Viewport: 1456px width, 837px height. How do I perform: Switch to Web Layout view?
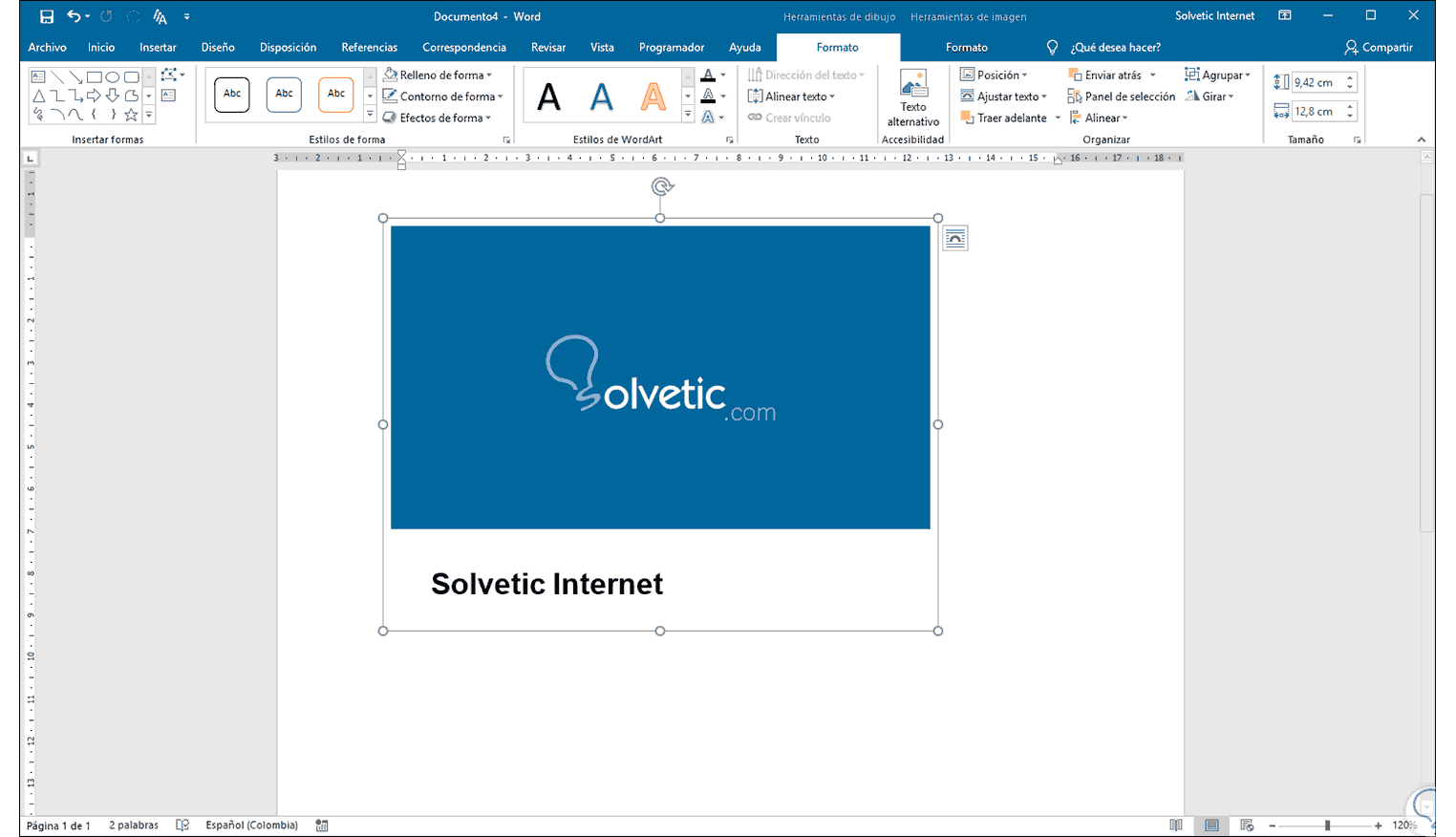pos(1247,826)
